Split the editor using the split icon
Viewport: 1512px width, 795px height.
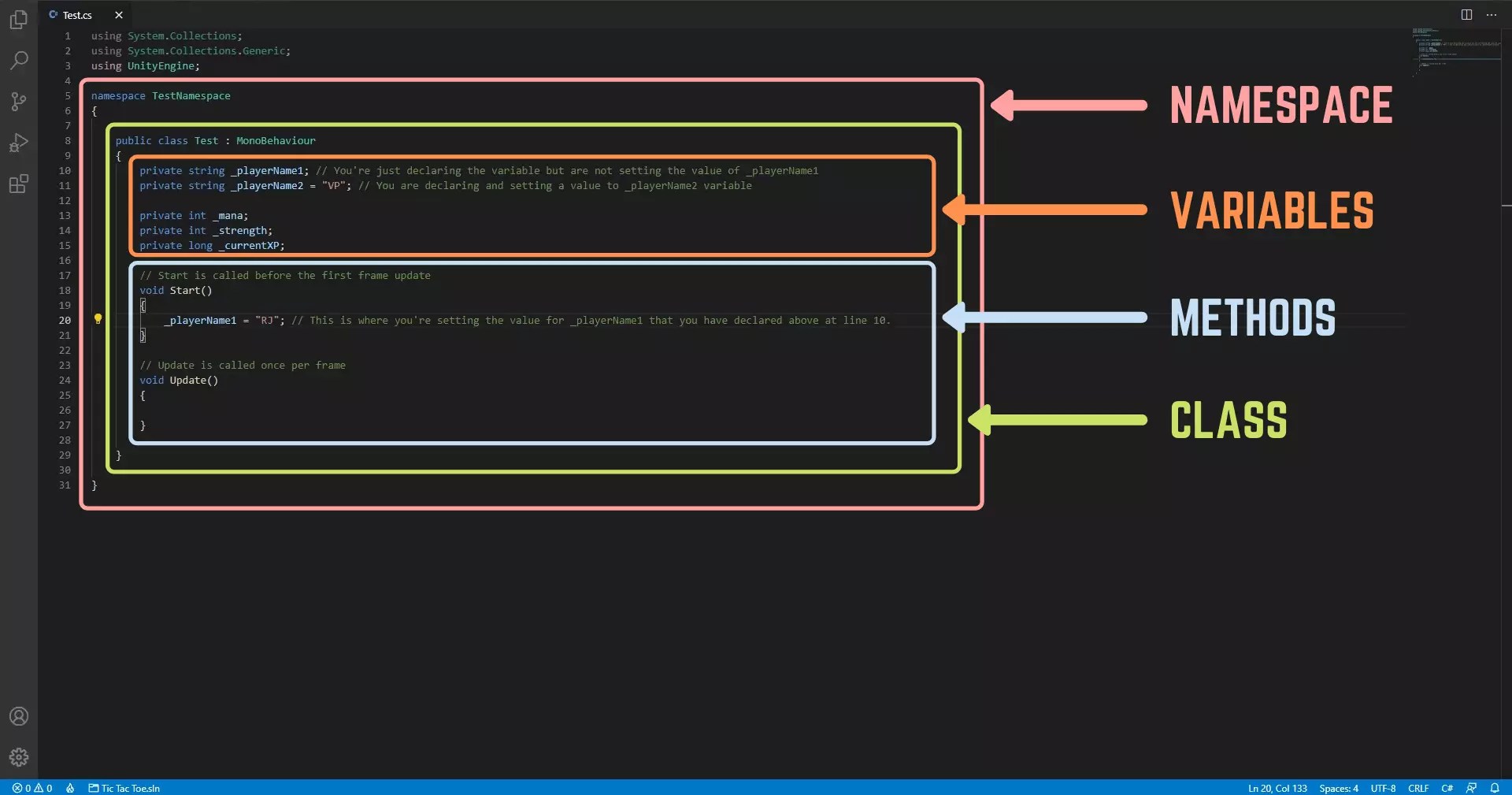pyautogui.click(x=1466, y=14)
